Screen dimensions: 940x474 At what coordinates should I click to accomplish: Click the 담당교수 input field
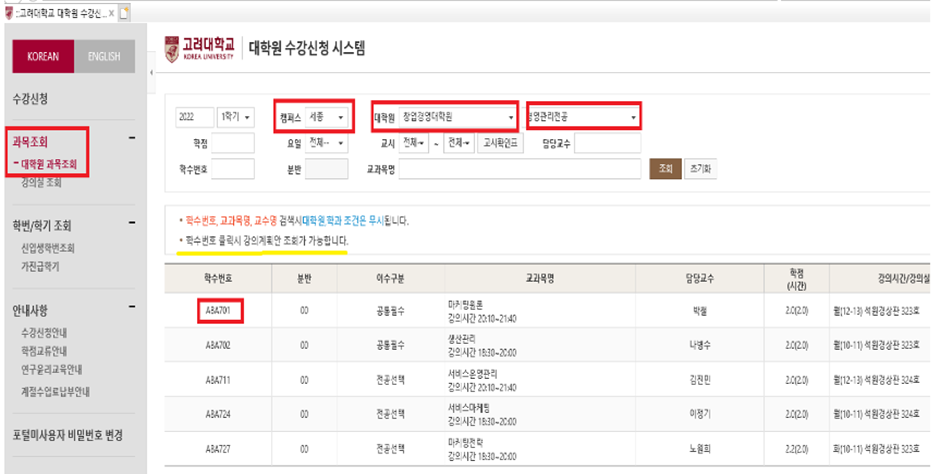[607, 143]
